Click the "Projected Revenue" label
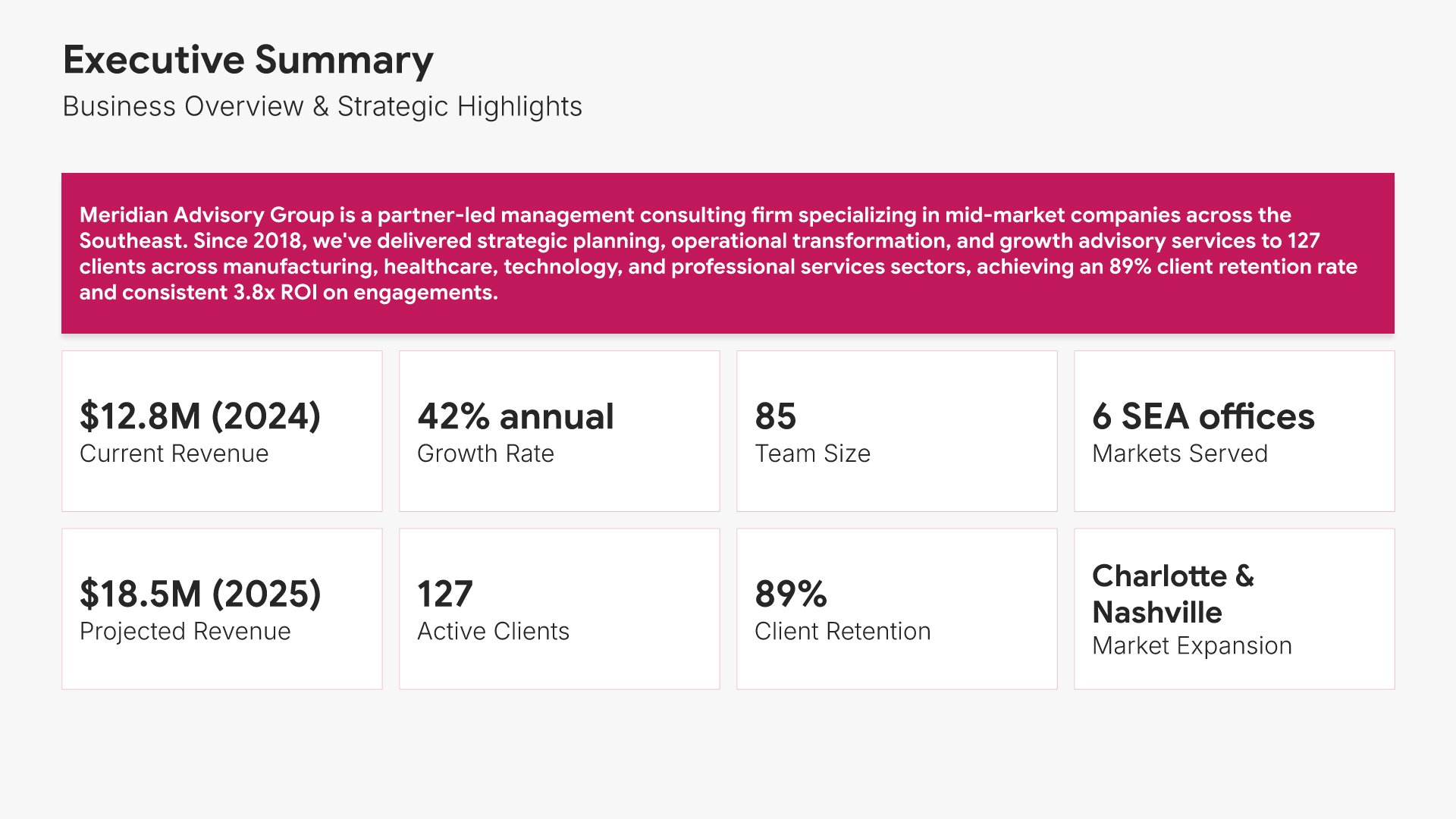This screenshot has width=1456, height=819. [185, 631]
